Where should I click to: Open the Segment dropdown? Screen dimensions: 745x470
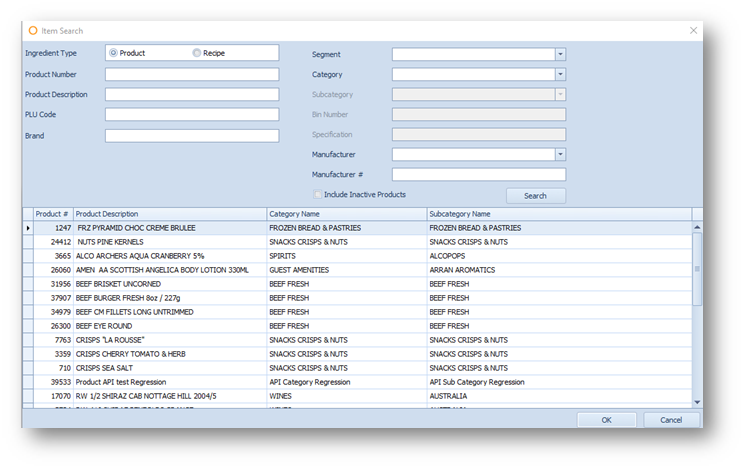pyautogui.click(x=560, y=54)
